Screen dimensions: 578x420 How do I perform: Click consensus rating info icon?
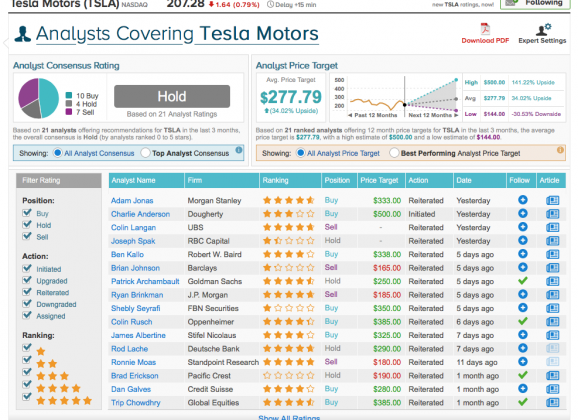pyautogui.click(x=238, y=150)
